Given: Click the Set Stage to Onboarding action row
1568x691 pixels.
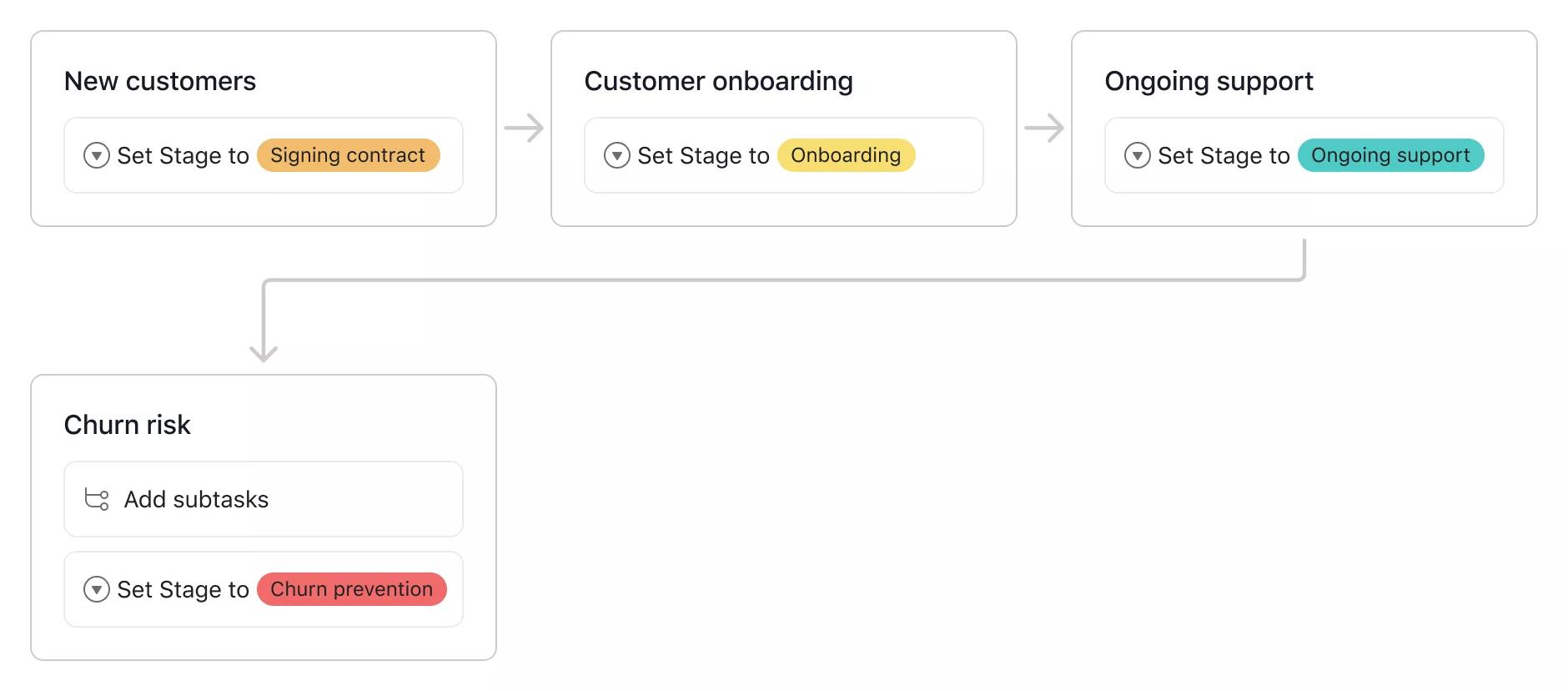Looking at the screenshot, I should tap(782, 155).
